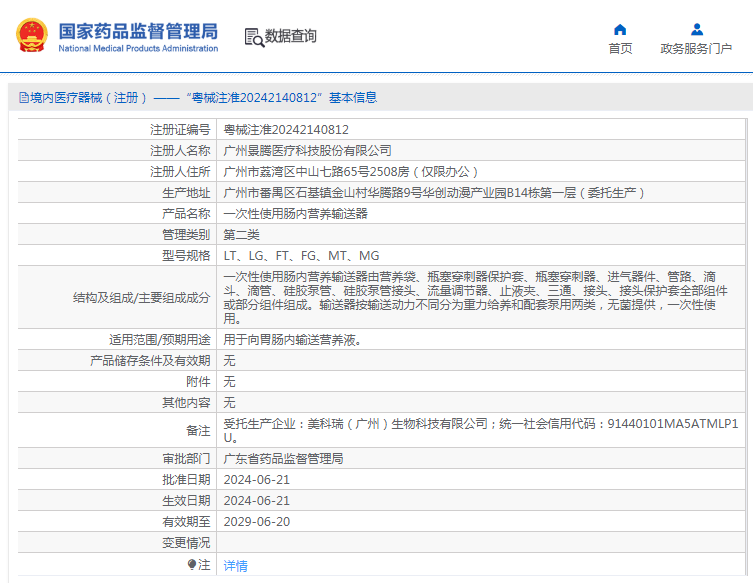The width and height of the screenshot is (753, 583).
Task: Click the 备注 label
Action: point(198,431)
